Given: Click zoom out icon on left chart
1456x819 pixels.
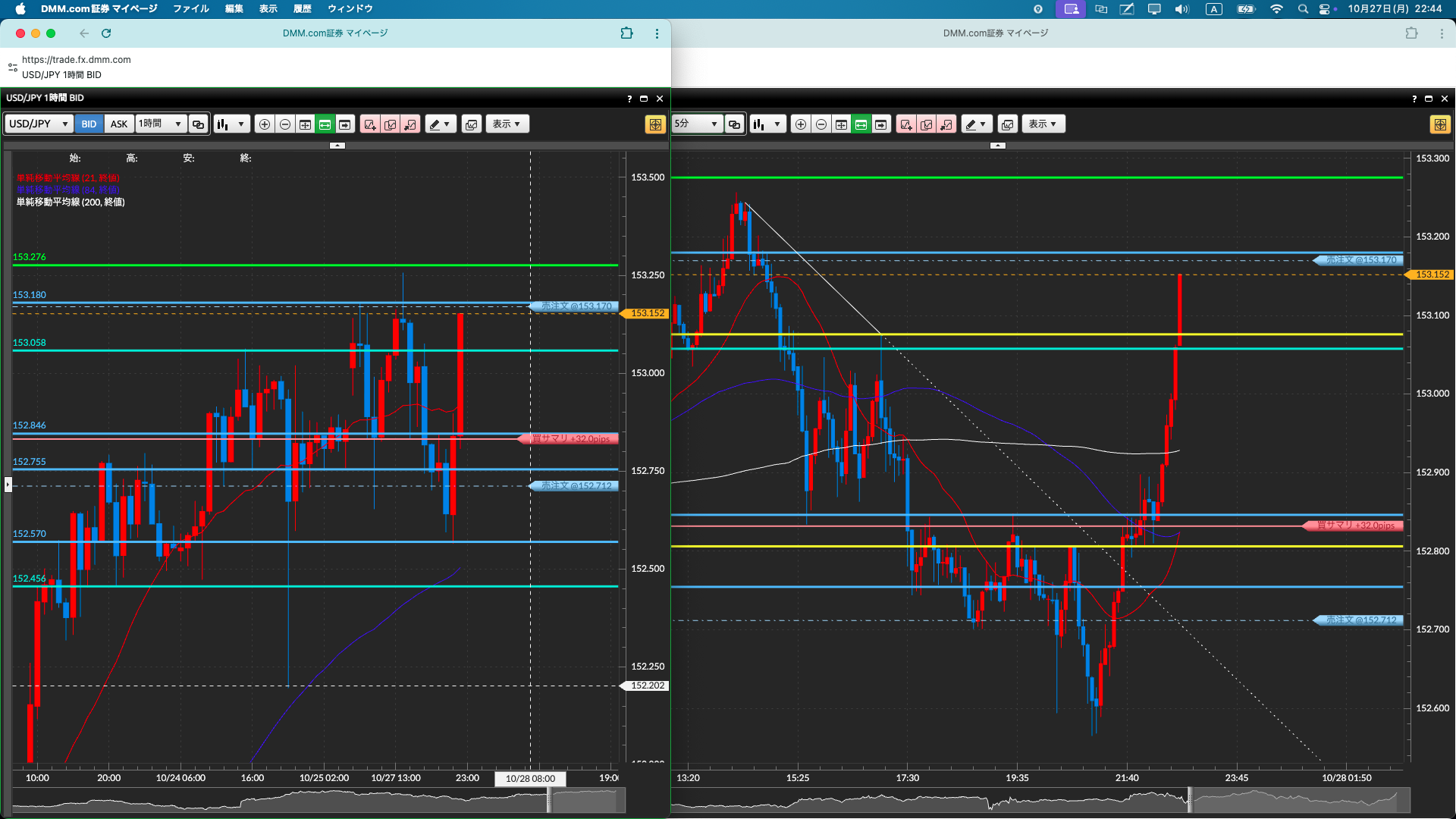Looking at the screenshot, I should (x=284, y=124).
